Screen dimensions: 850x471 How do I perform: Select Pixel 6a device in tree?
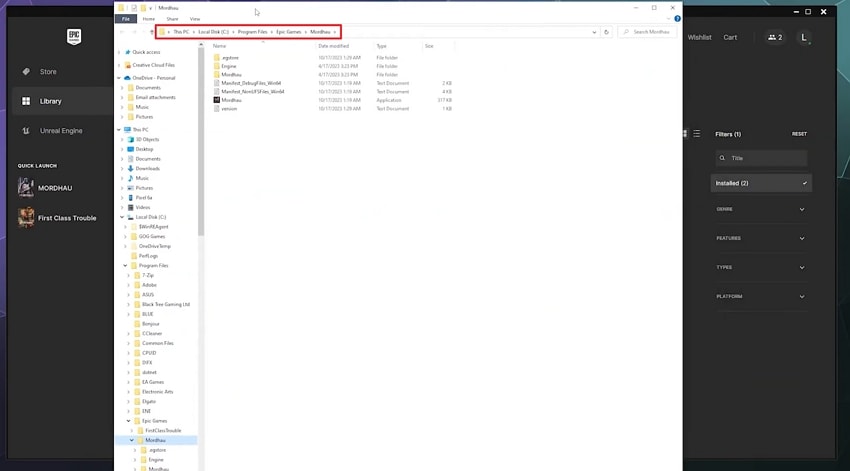pos(144,198)
